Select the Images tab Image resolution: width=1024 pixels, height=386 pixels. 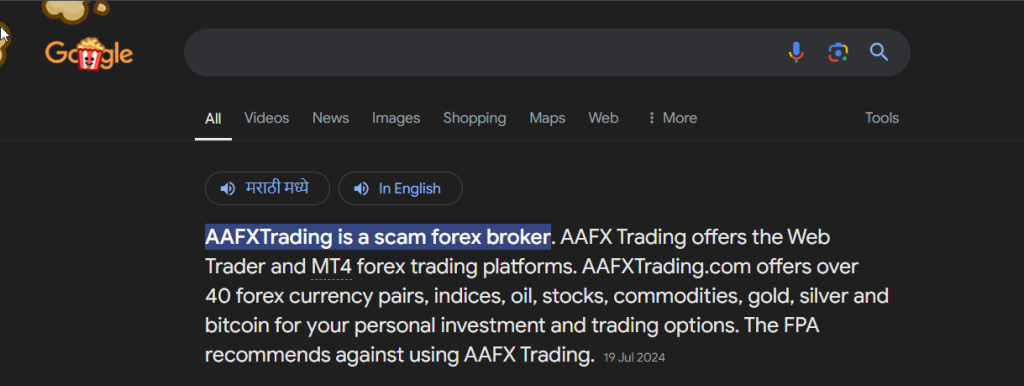click(x=396, y=118)
